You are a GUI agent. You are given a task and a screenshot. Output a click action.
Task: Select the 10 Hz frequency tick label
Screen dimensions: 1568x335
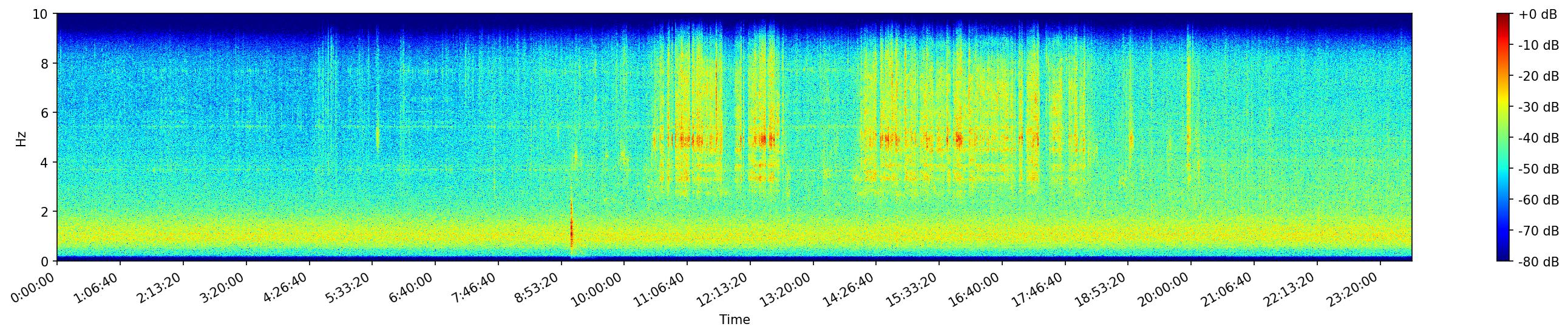pos(41,13)
